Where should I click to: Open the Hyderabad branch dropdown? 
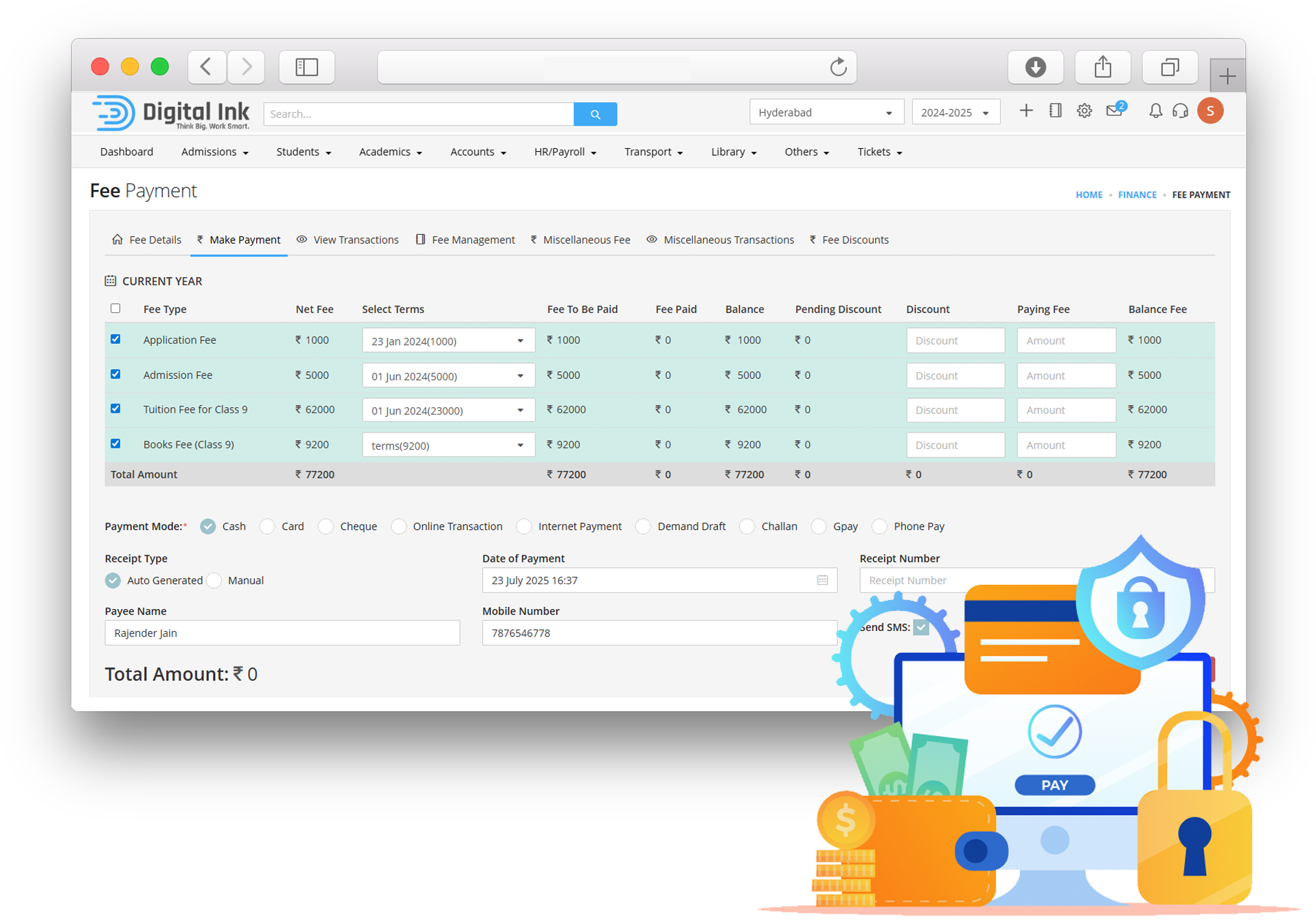(824, 113)
